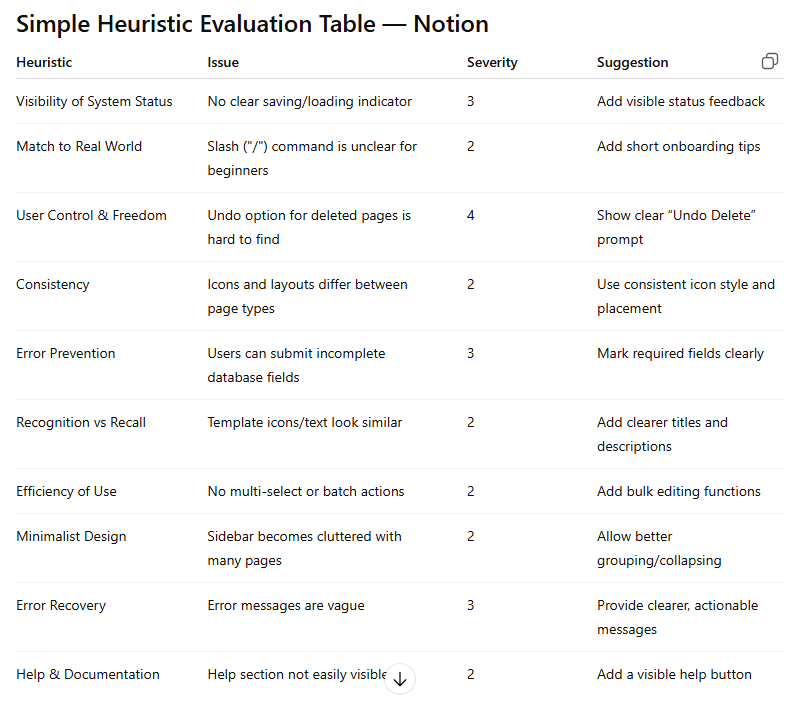Screen dimensions: 792x706
Task: Click the Help & Documentation cell
Action: [88, 674]
